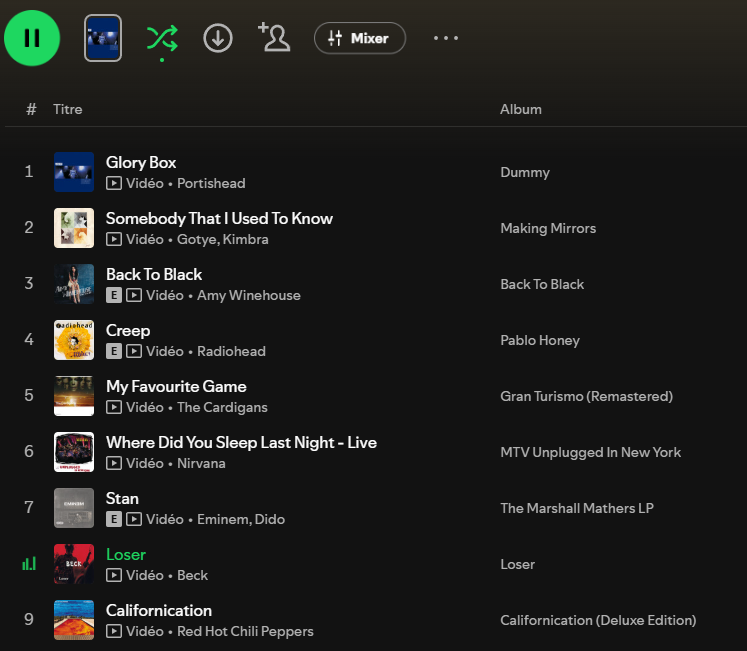
Task: Open artist Eminem
Action: coord(223,519)
